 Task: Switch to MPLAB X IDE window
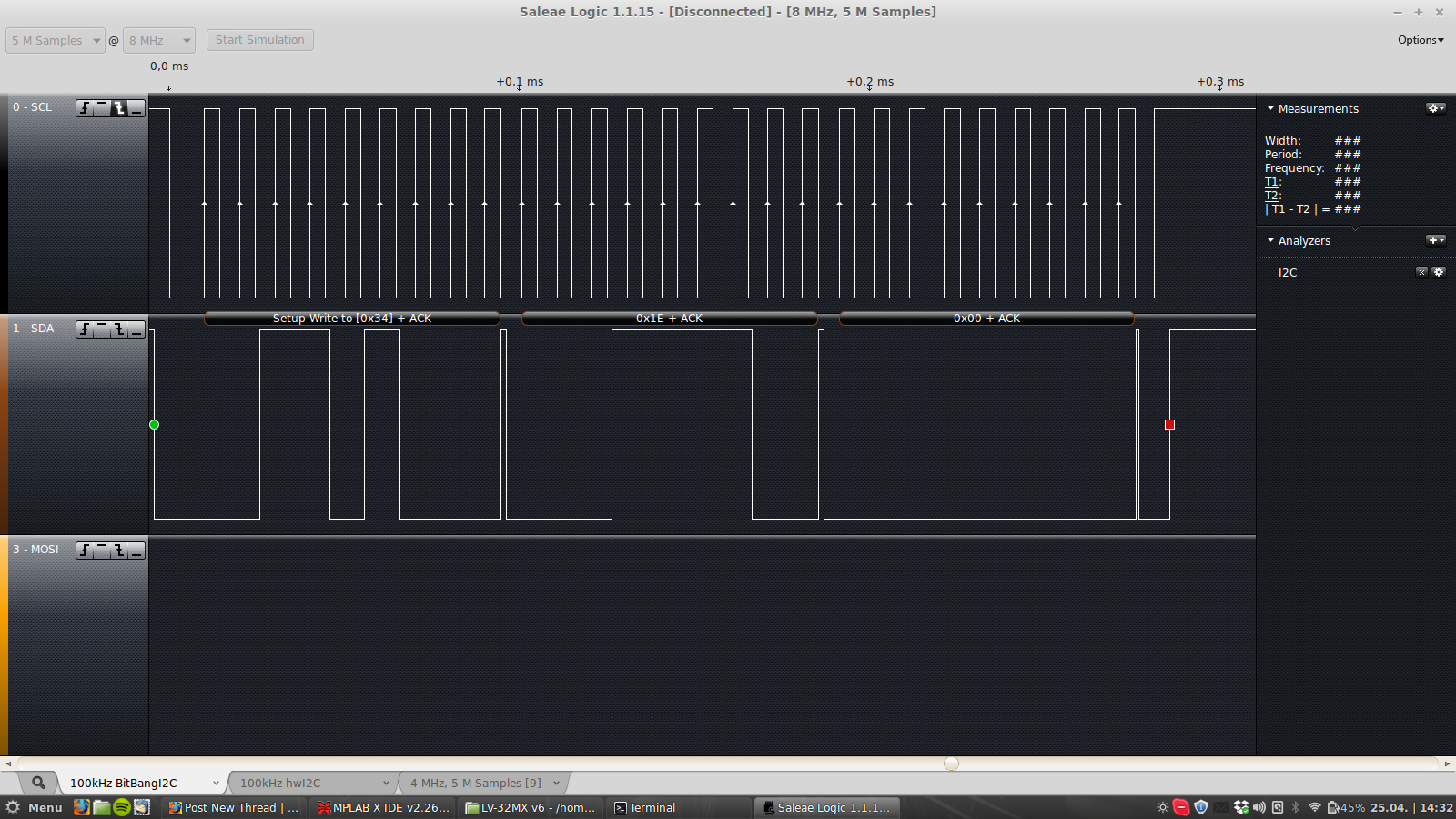[383, 807]
